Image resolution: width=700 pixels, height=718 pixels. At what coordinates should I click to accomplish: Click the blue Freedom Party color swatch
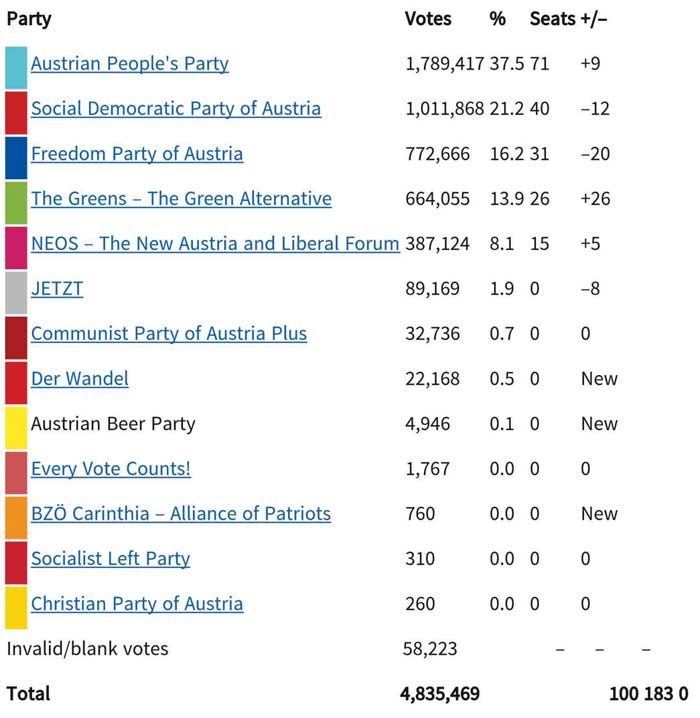click(16, 157)
